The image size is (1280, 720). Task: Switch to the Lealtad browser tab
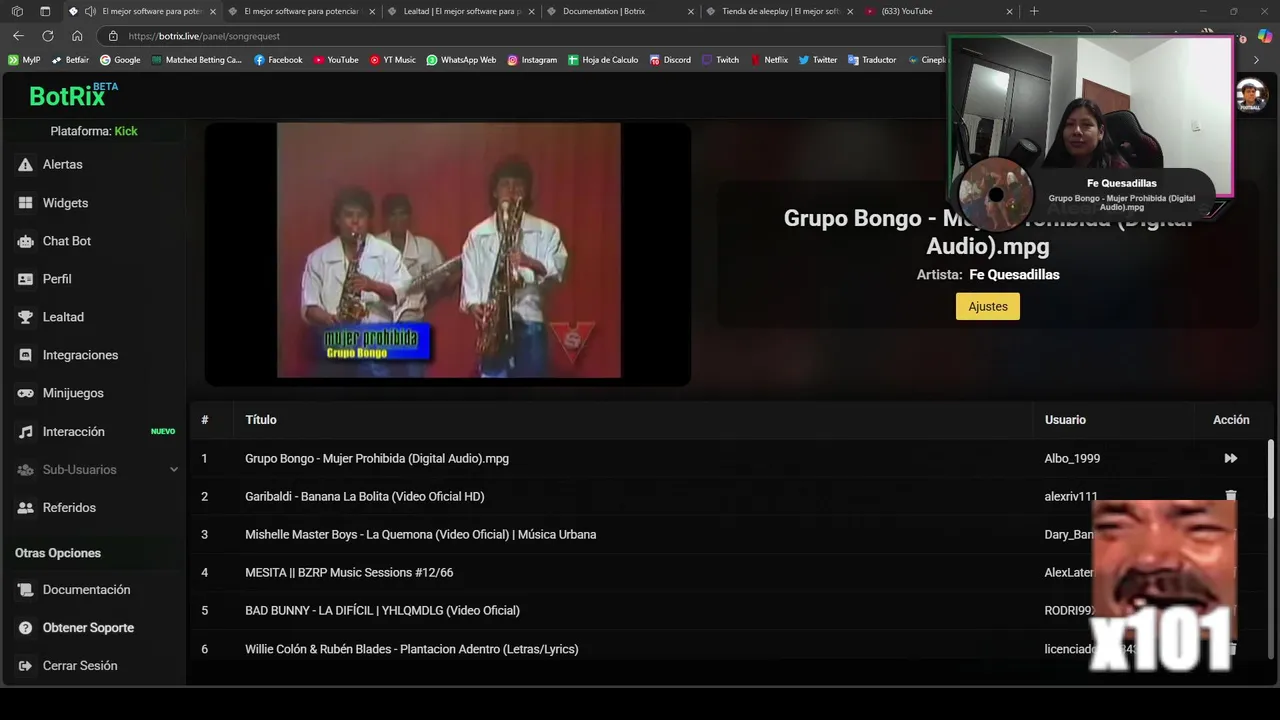tap(461, 11)
